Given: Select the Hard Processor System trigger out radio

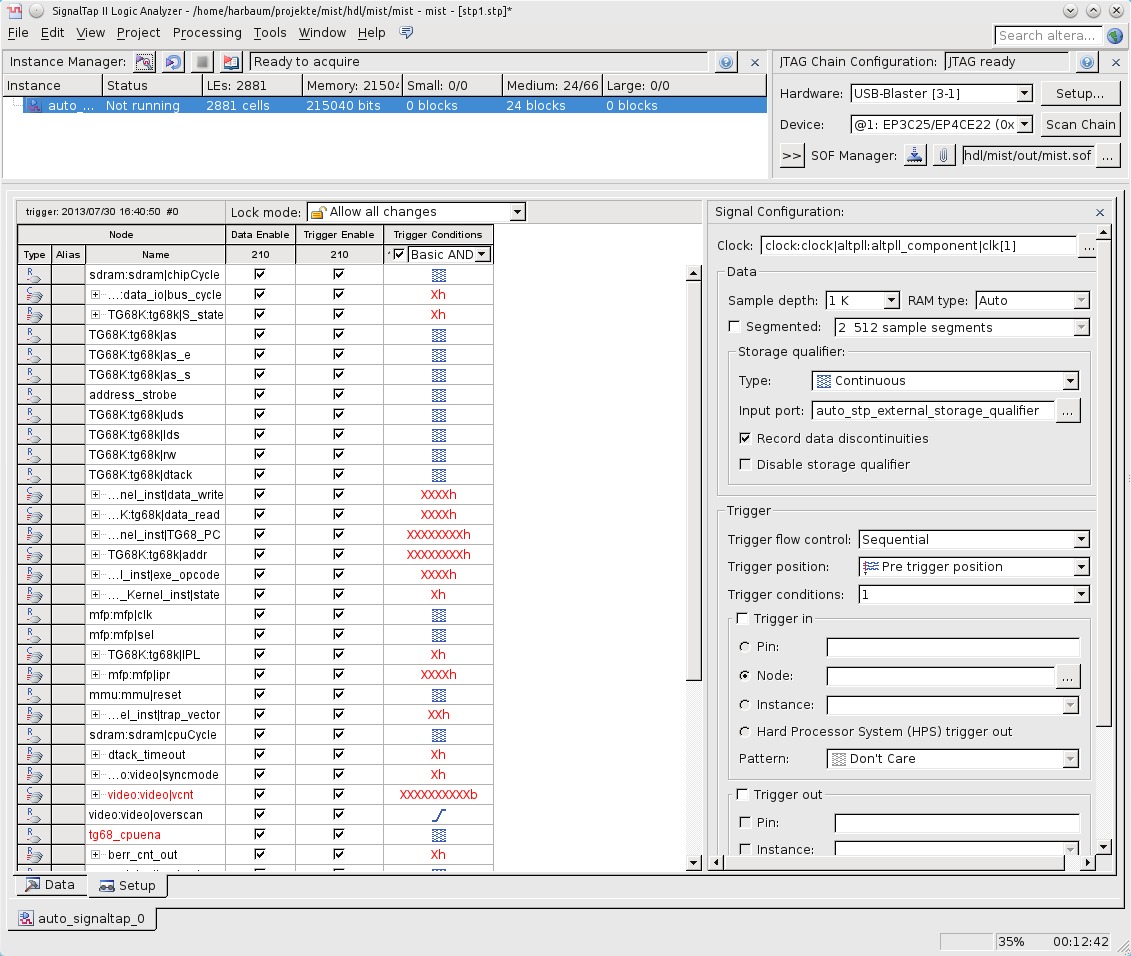Looking at the screenshot, I should pos(745,732).
